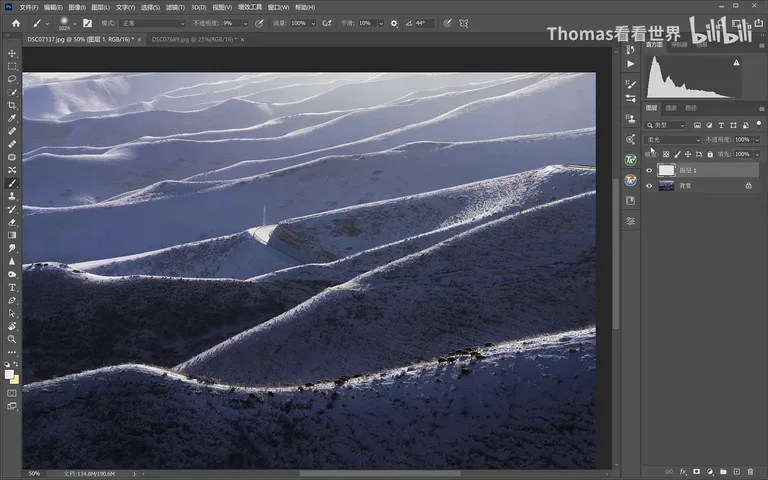Toggle type layer filter T icon

[721, 125]
